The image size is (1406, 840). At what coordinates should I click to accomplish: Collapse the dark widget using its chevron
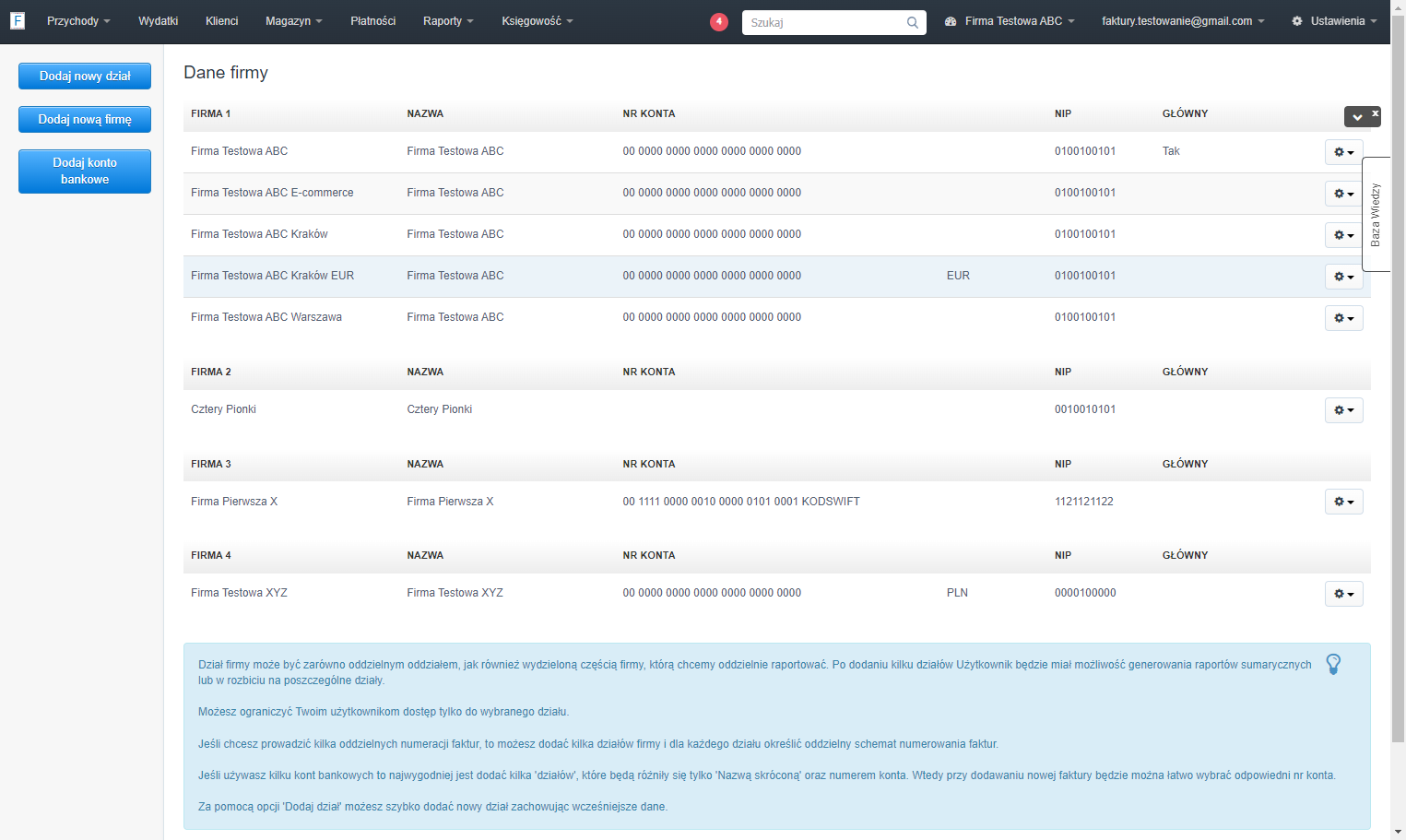tap(1357, 117)
